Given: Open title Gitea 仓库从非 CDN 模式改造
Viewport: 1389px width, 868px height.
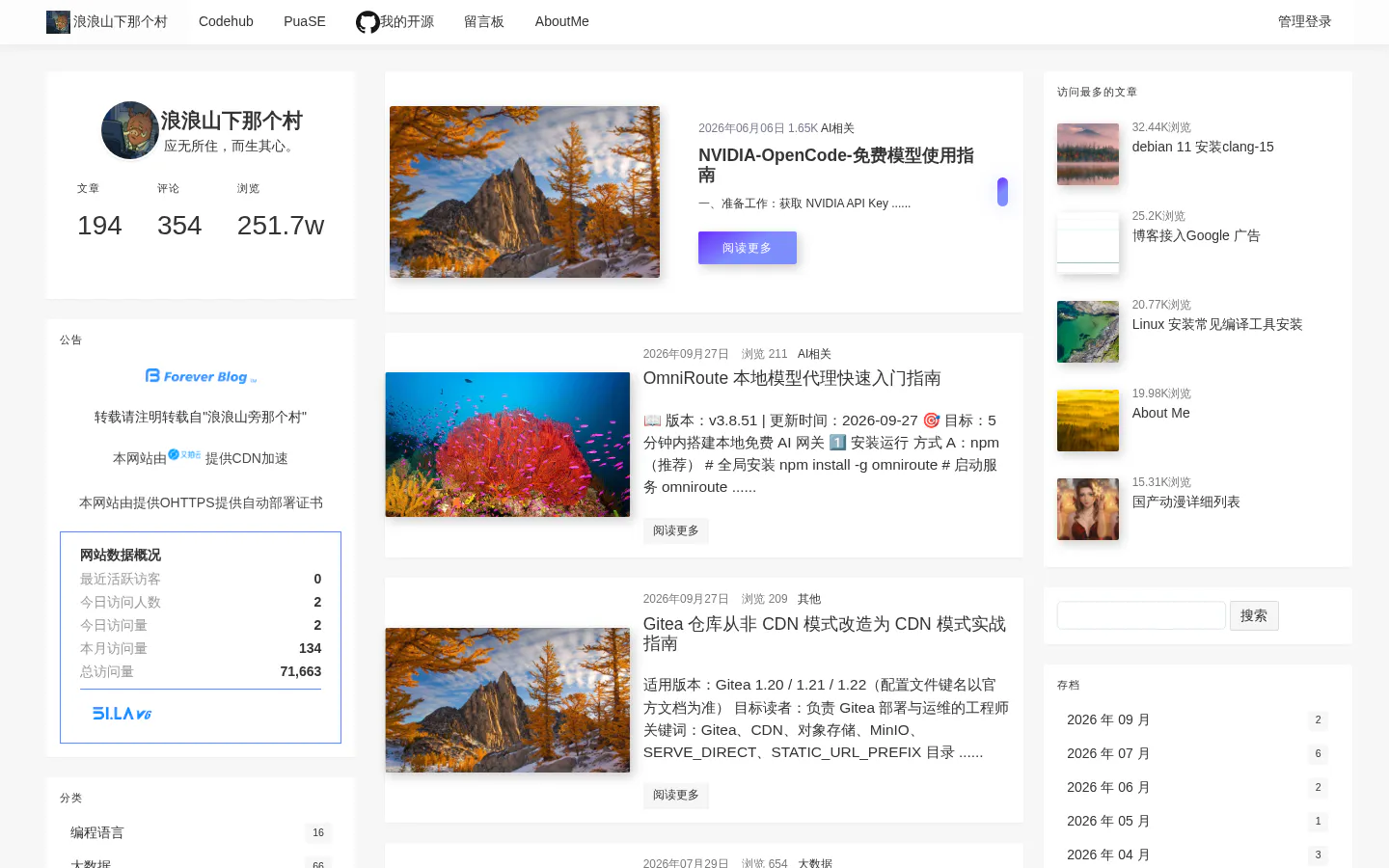Looking at the screenshot, I should click(826, 634).
